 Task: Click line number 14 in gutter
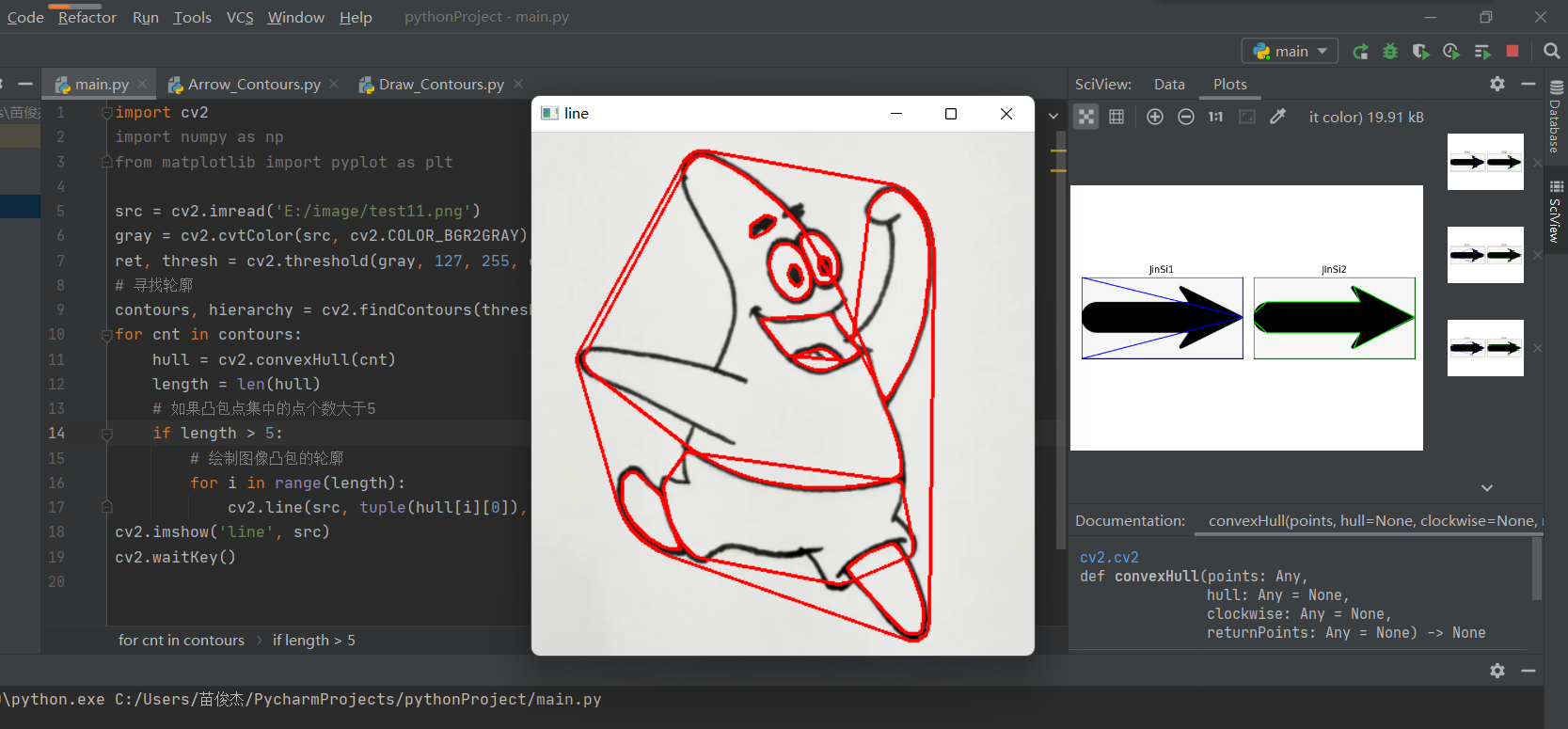[x=56, y=434]
